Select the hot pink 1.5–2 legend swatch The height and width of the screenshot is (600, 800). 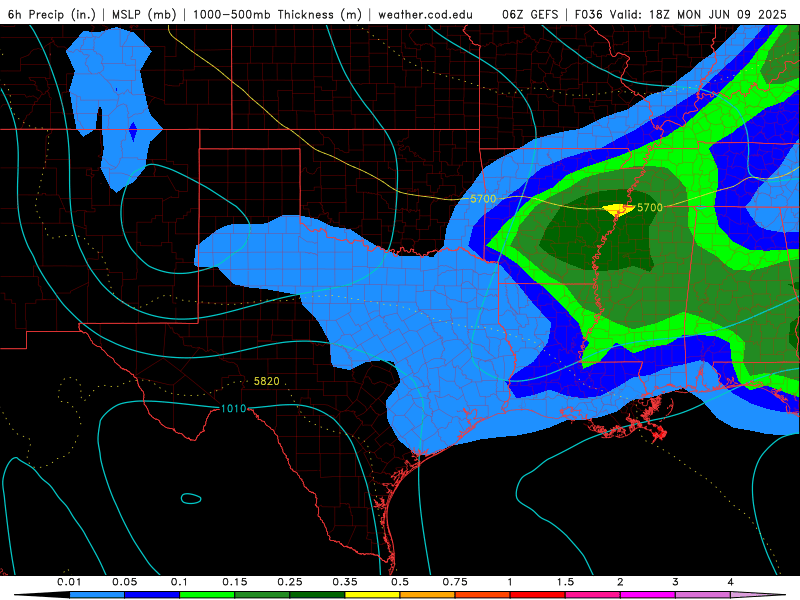[x=593, y=595]
